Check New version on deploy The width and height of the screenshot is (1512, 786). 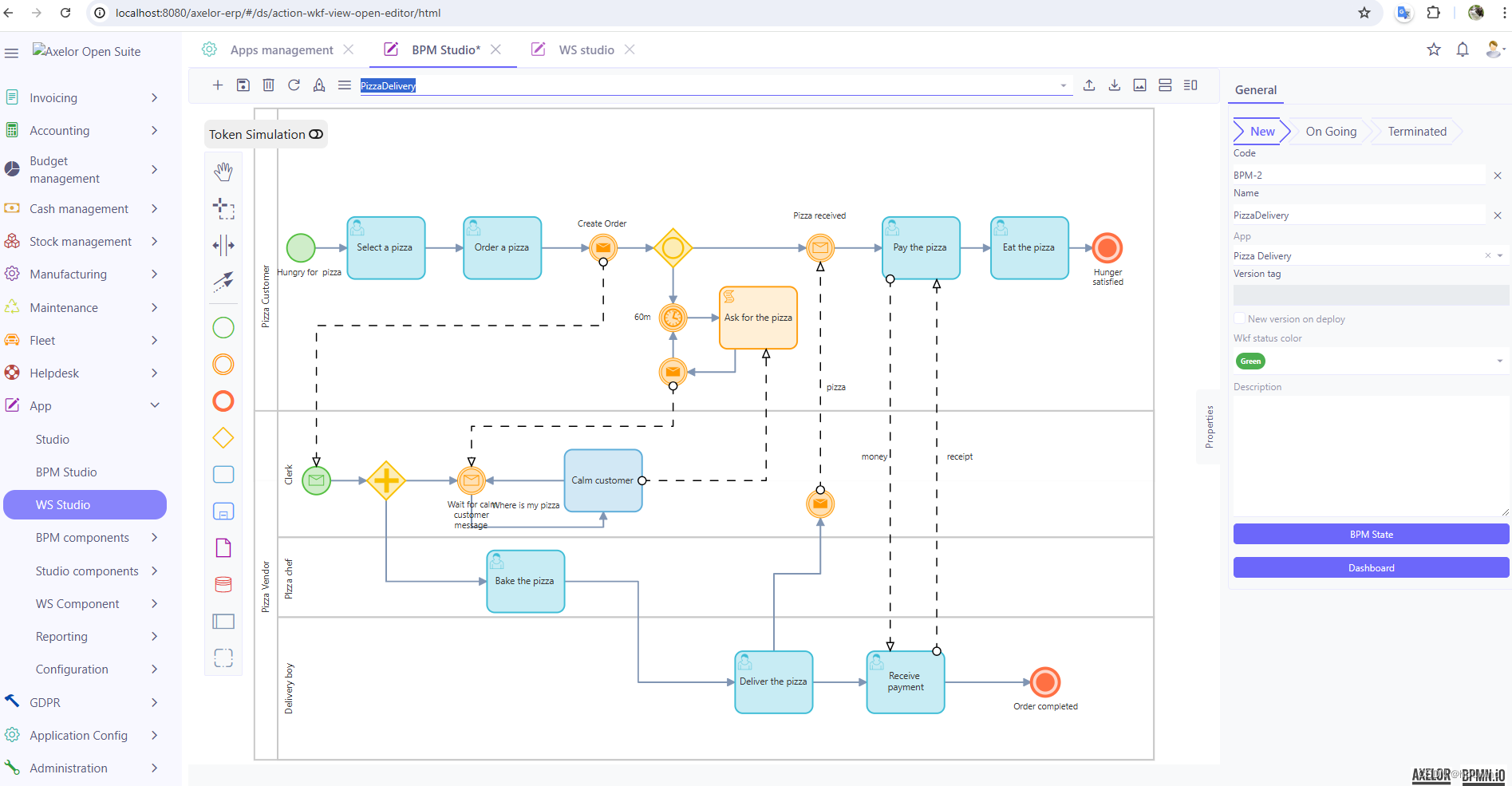[x=1240, y=318]
